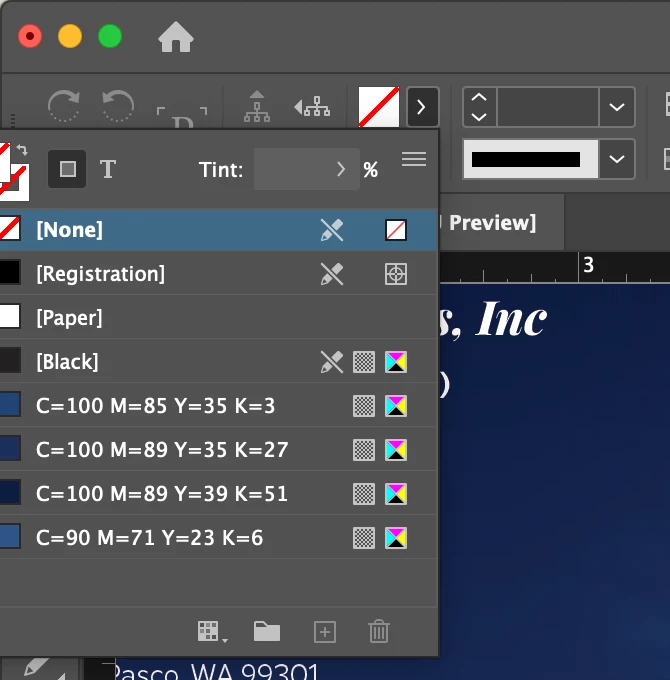670x680 pixels.
Task: Click the Tint input field
Action: (x=292, y=169)
